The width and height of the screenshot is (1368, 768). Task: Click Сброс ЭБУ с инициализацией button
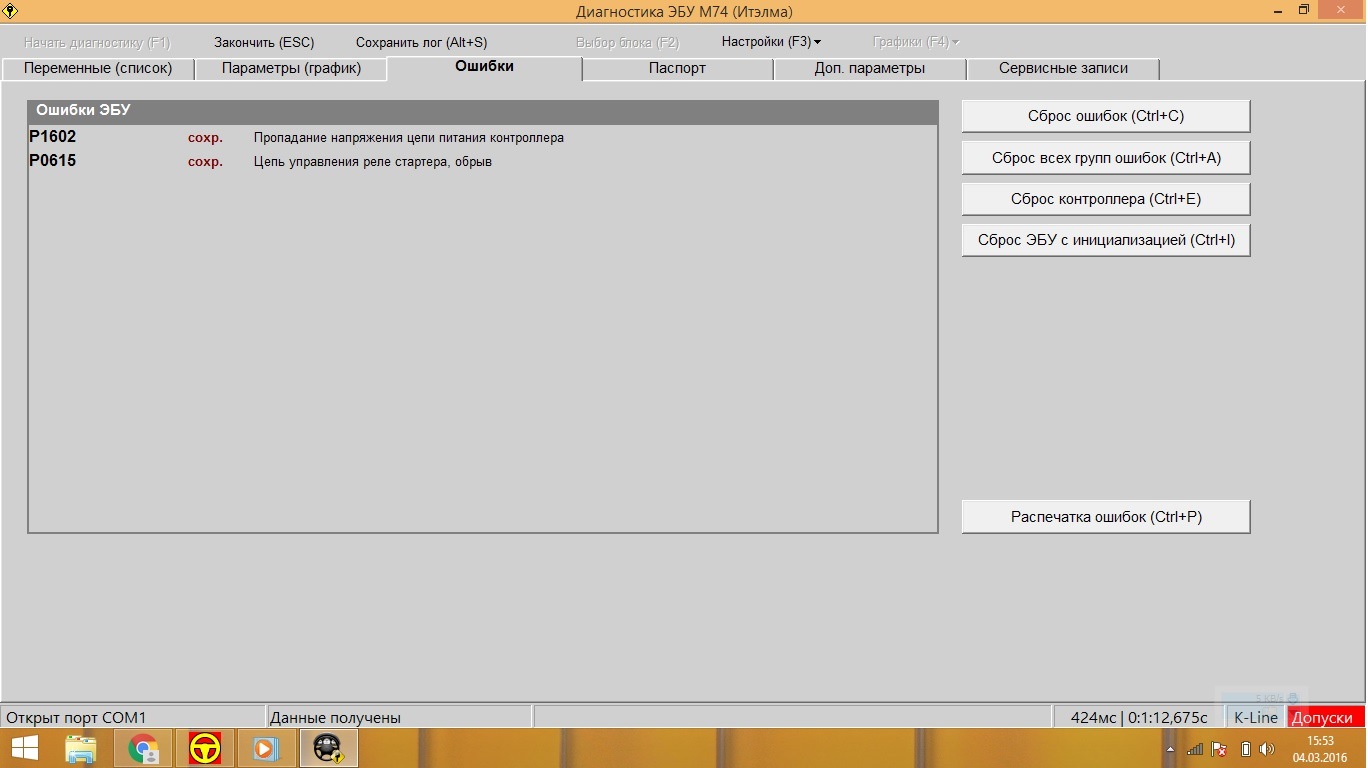coord(1106,240)
